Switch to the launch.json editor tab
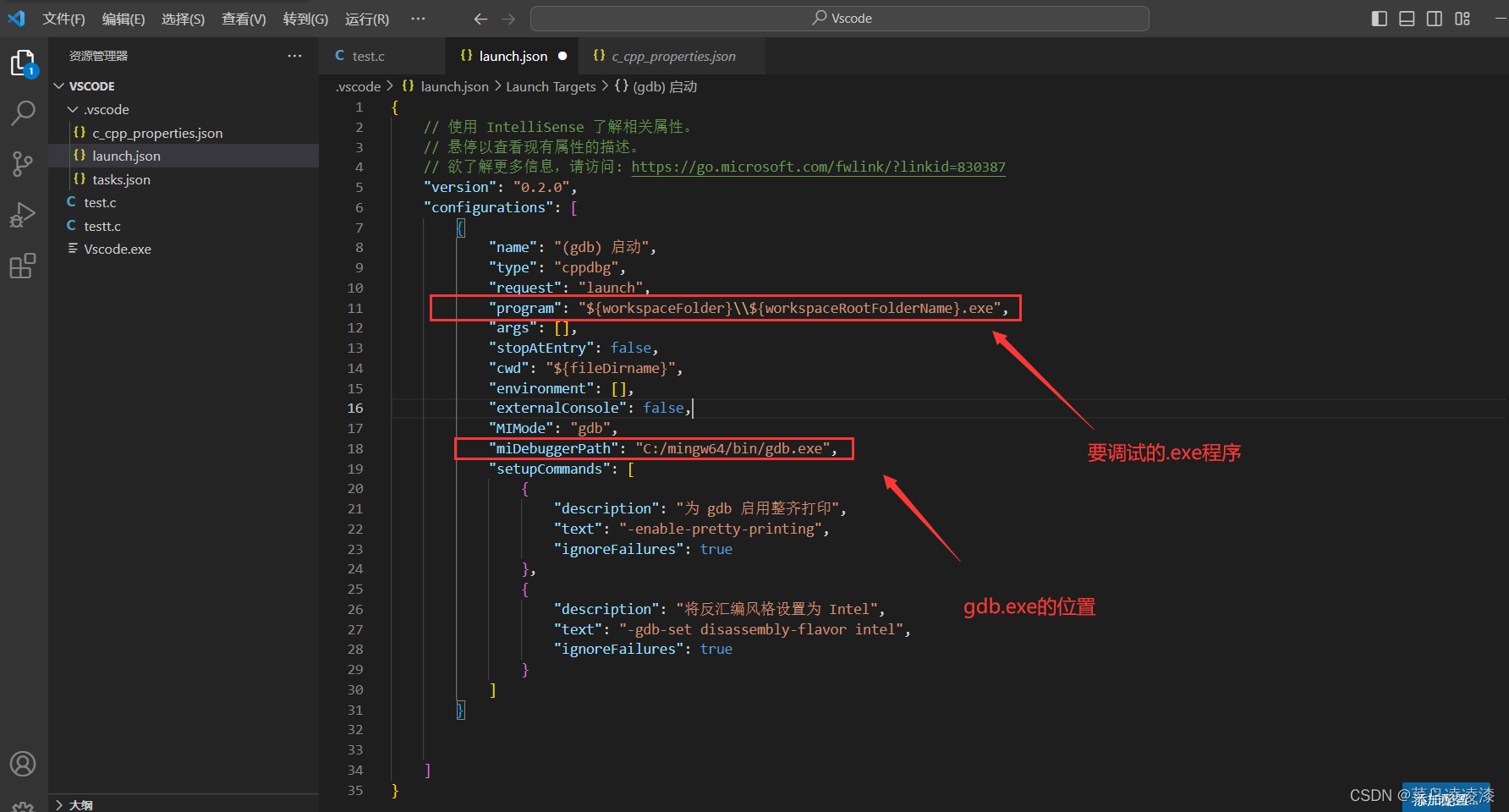Image resolution: width=1509 pixels, height=812 pixels. [x=512, y=56]
